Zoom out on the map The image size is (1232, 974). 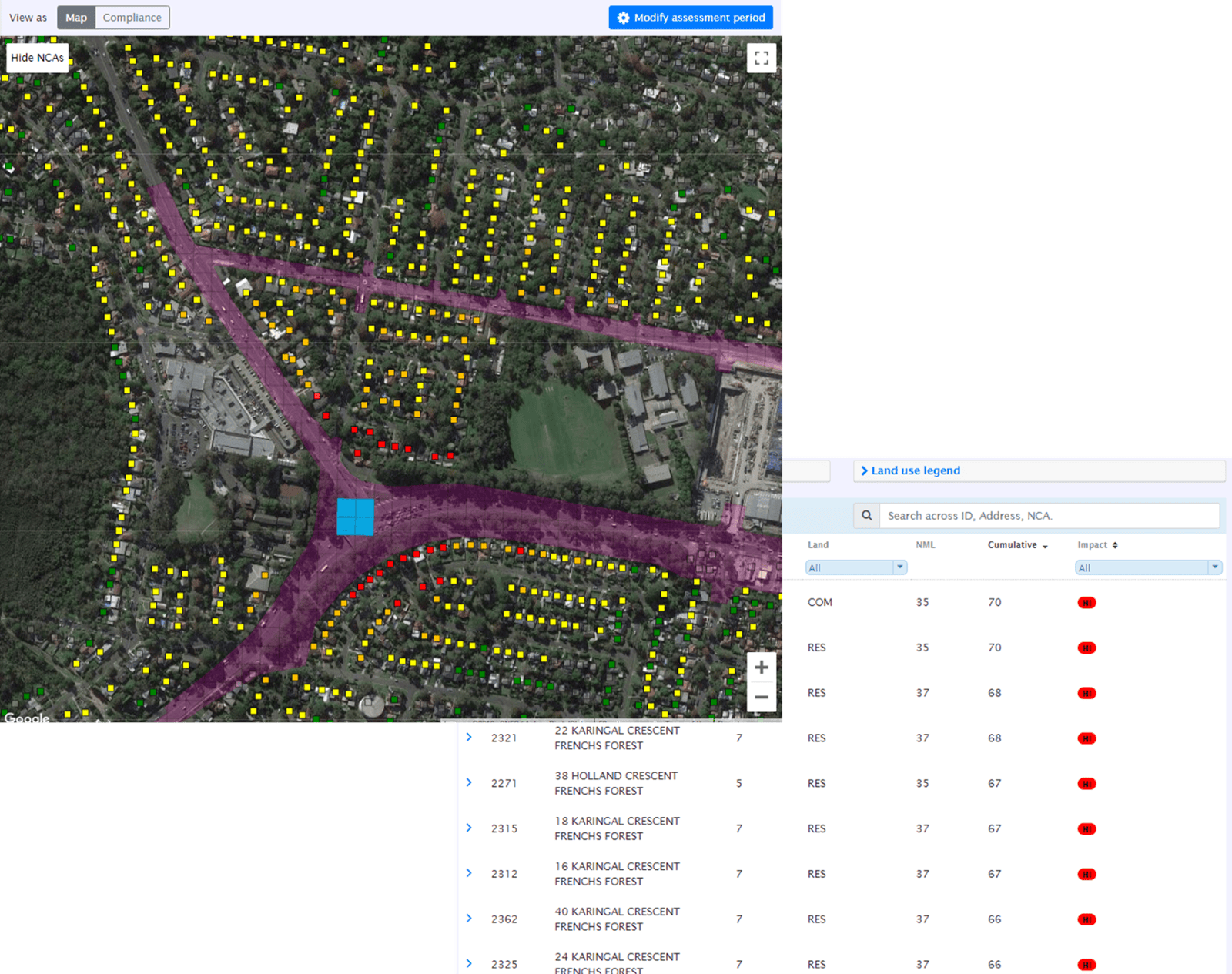click(761, 697)
